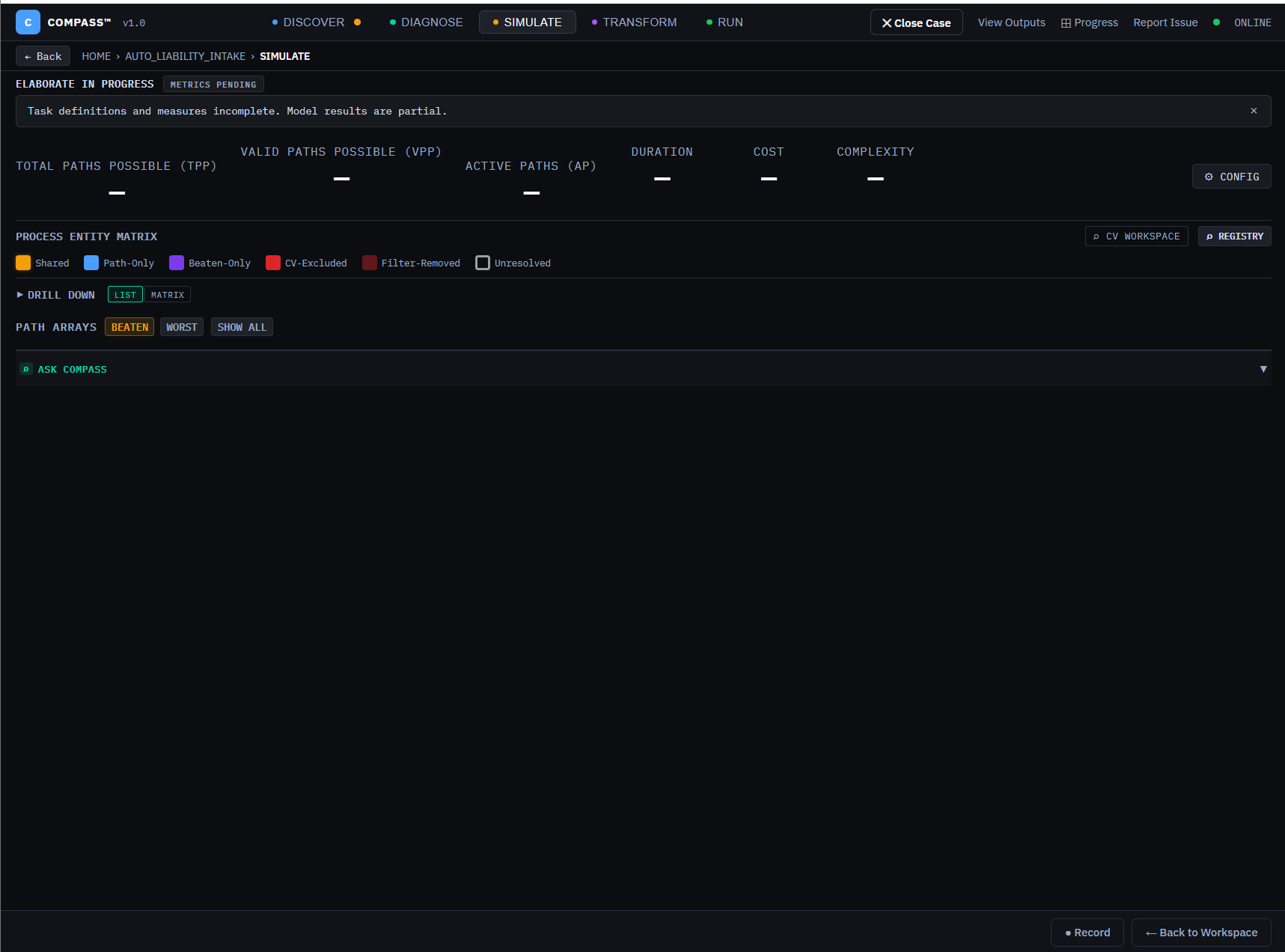
Task: Click the COMPLEXITY metric label
Action: tap(875, 152)
